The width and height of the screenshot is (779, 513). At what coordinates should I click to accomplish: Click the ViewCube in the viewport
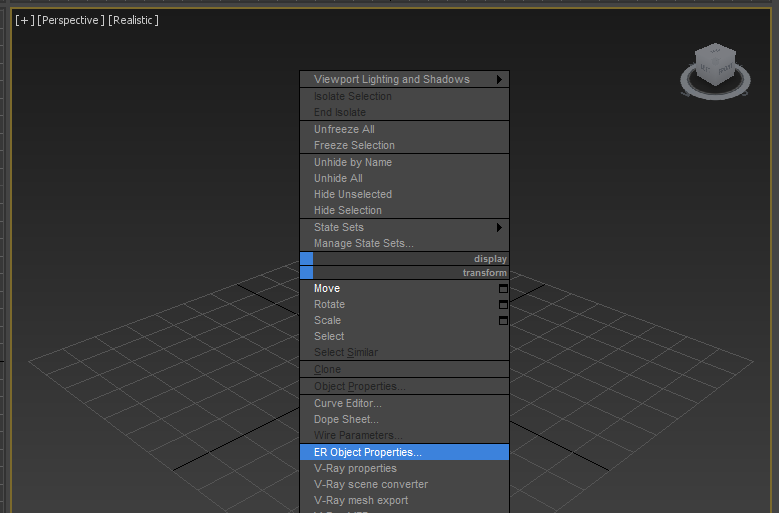coord(715,65)
